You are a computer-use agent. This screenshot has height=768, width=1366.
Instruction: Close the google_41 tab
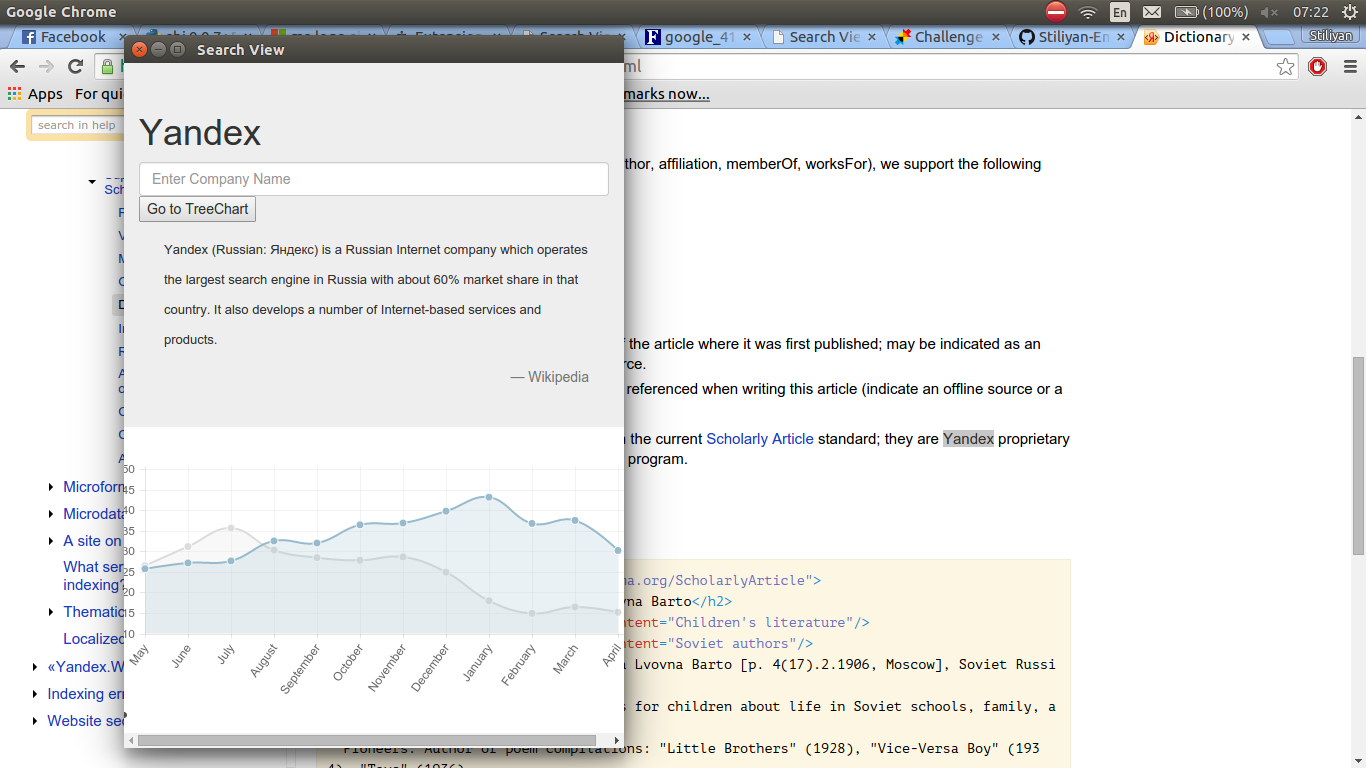tap(748, 37)
